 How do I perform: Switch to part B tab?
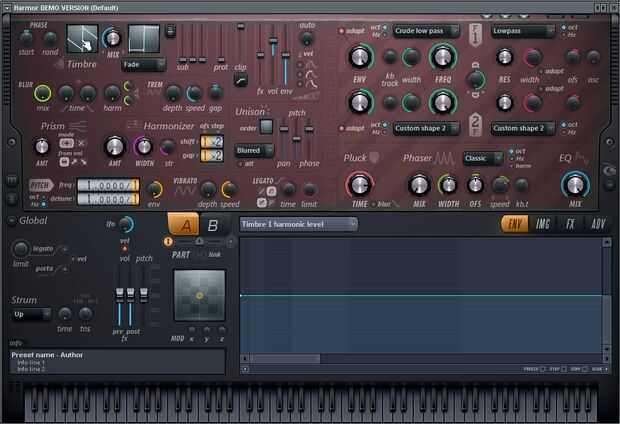click(214, 225)
